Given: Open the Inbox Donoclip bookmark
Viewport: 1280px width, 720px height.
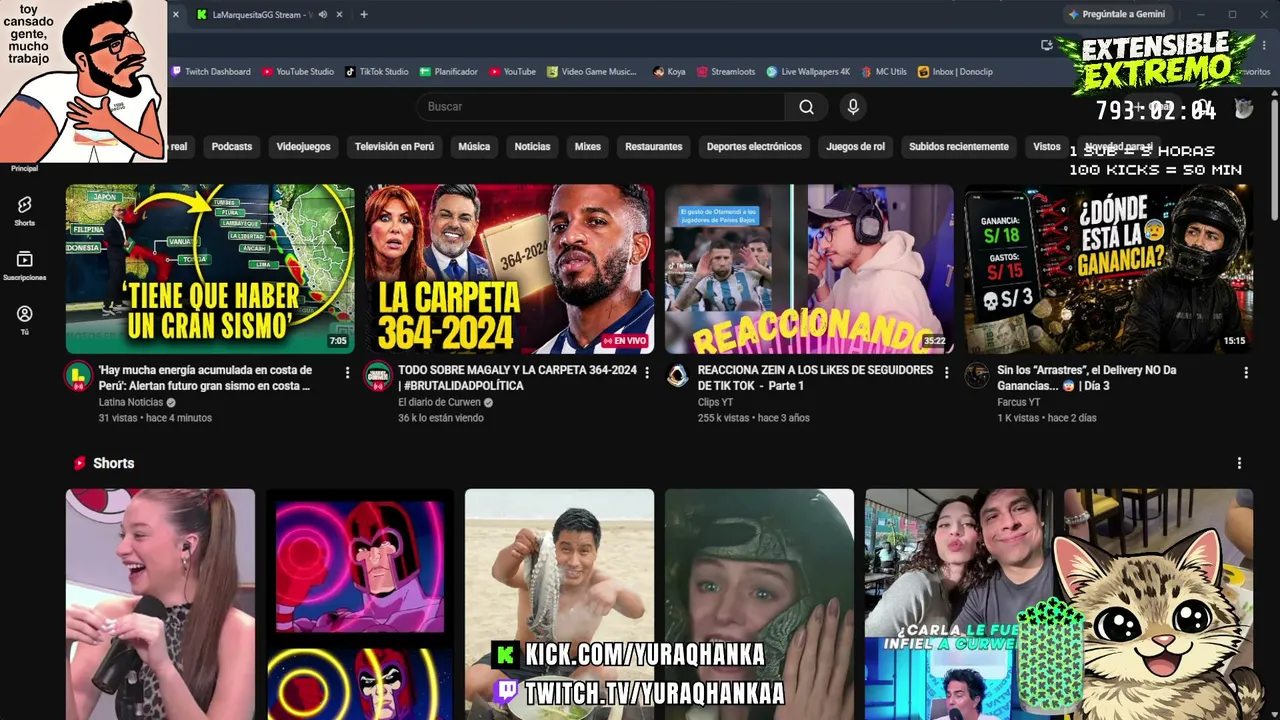Looking at the screenshot, I should point(955,72).
